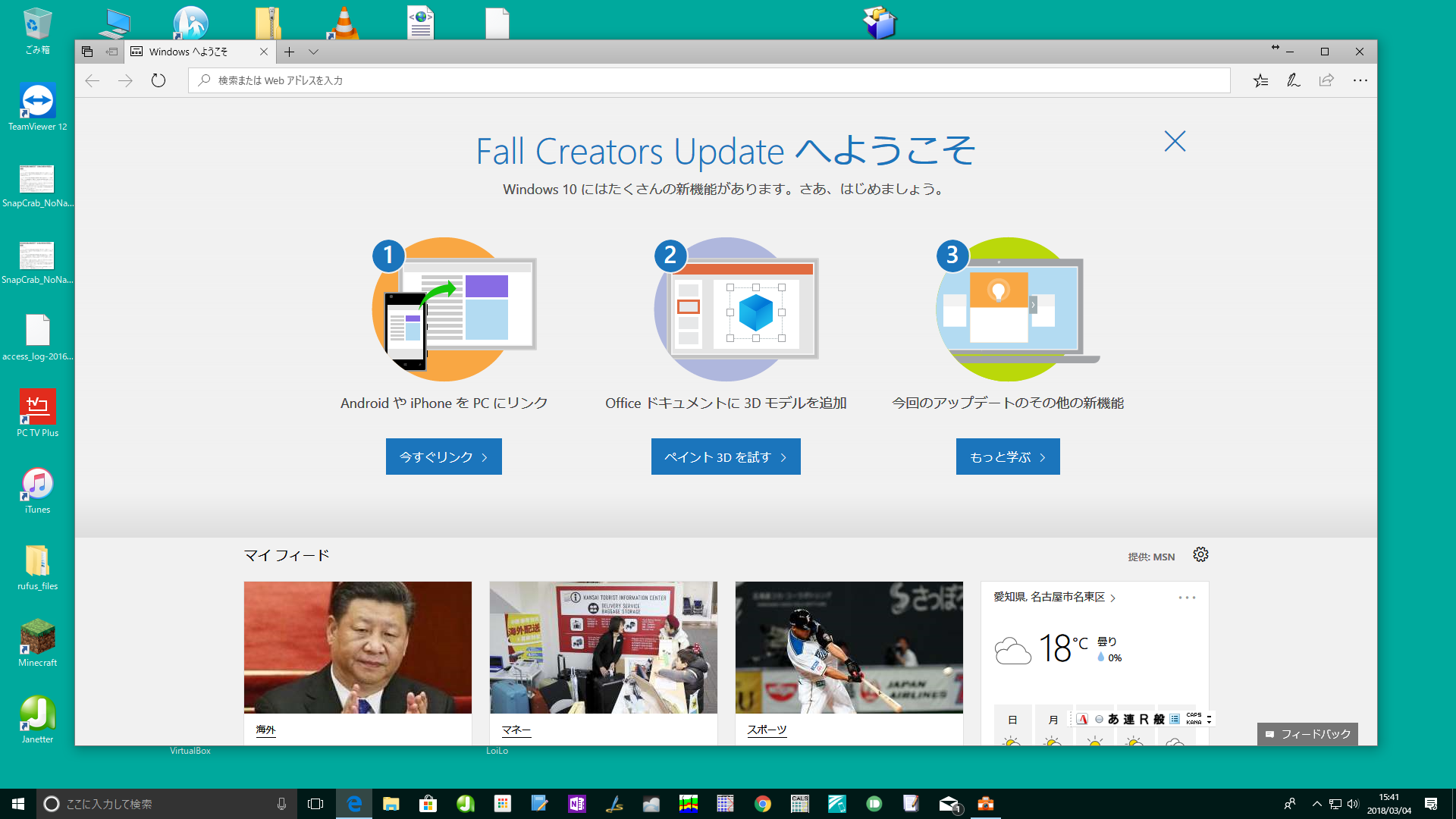Open File Explorer from the taskbar
The width and height of the screenshot is (1456, 819).
click(x=391, y=804)
